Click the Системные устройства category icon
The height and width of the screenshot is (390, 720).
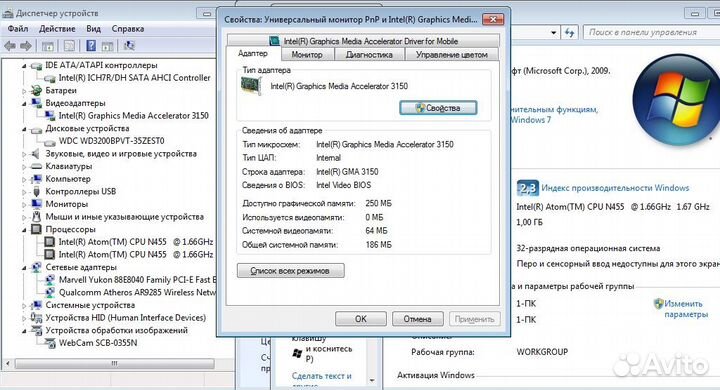point(36,305)
